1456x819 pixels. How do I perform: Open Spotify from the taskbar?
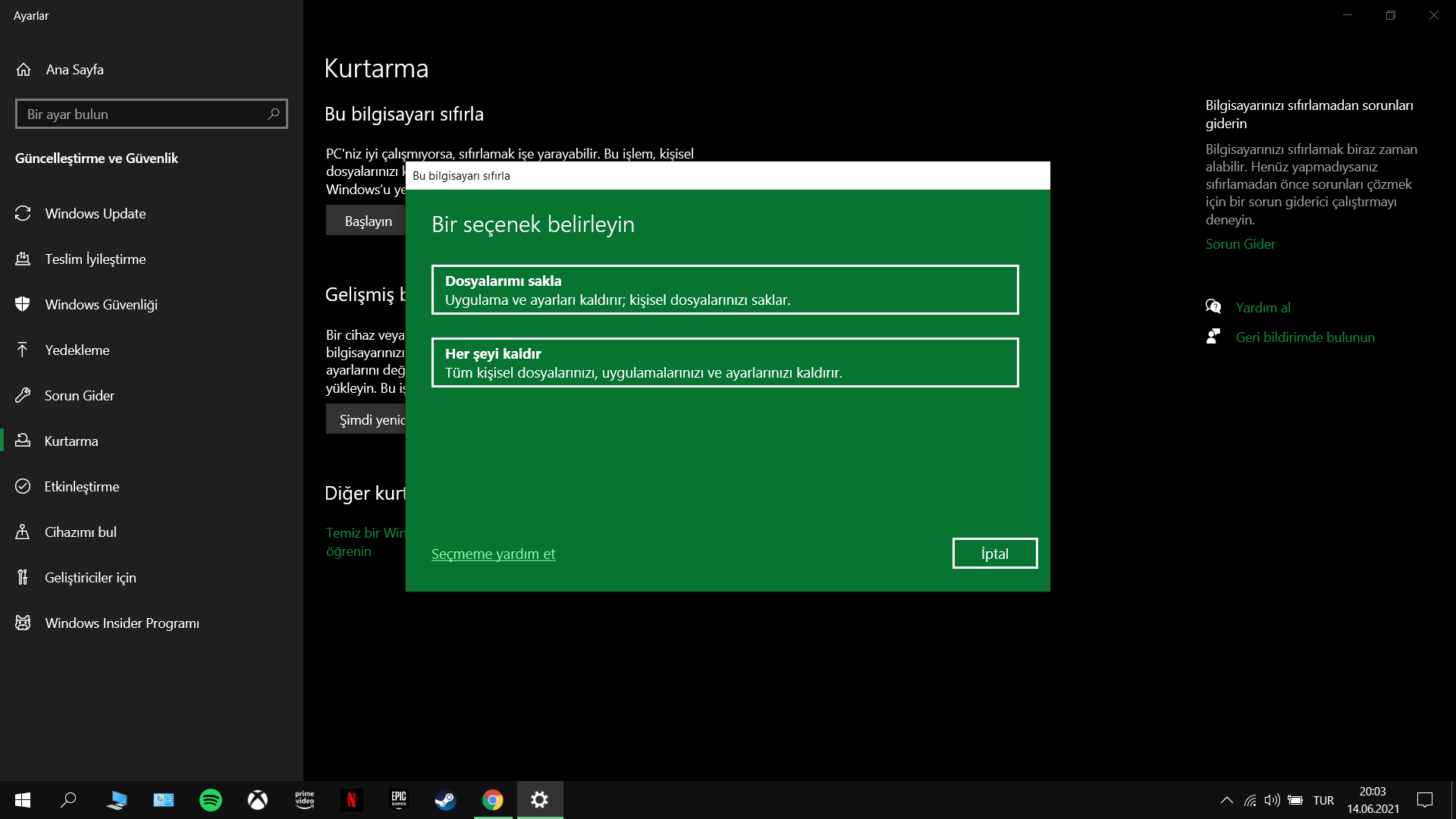point(211,800)
